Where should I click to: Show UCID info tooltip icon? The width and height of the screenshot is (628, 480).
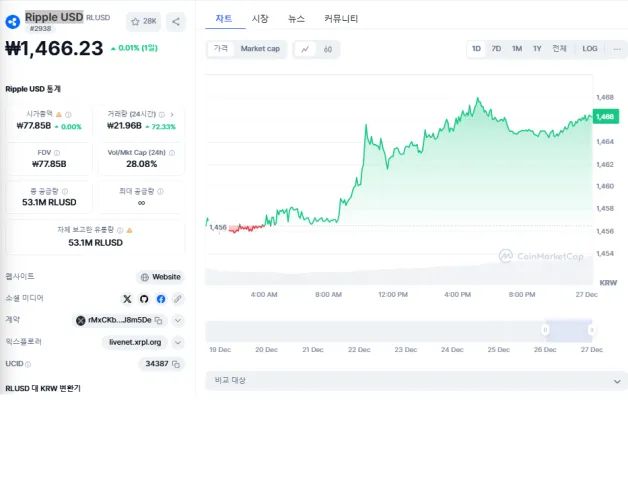tap(28, 364)
